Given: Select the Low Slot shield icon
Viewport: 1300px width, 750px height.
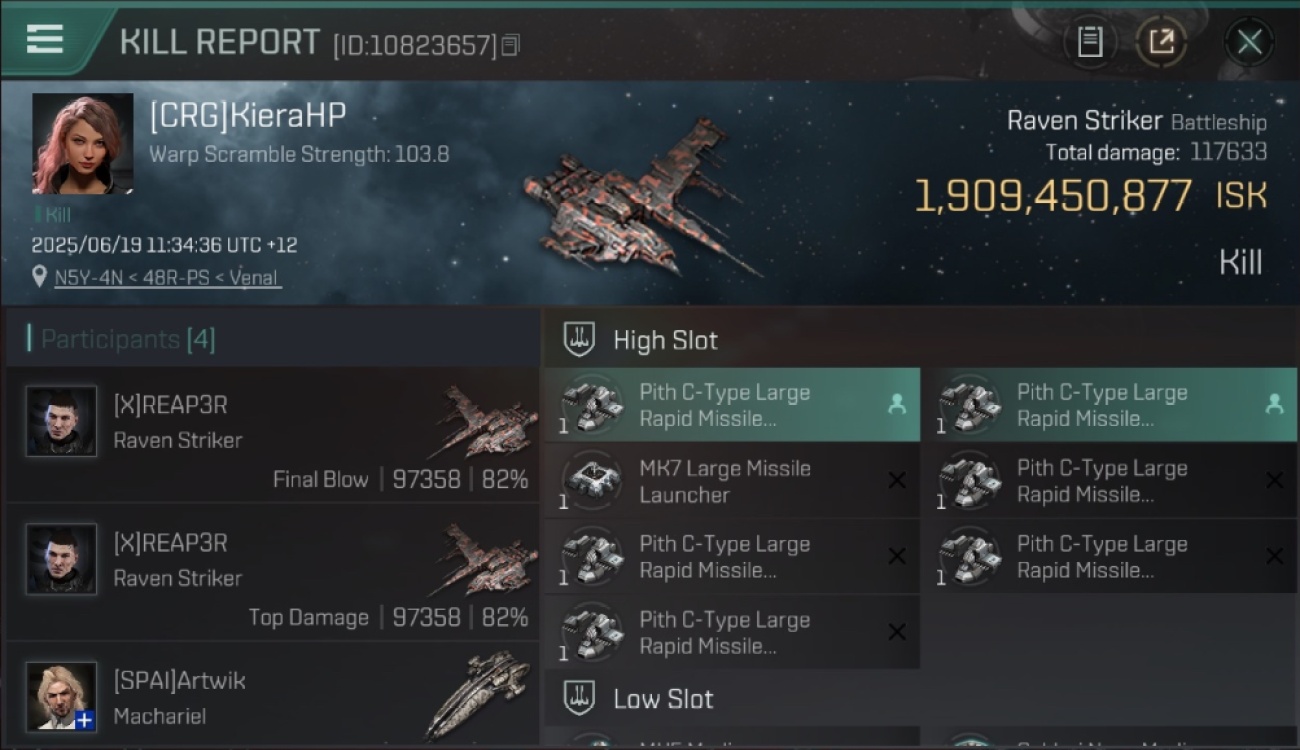Looking at the screenshot, I should point(579,698).
